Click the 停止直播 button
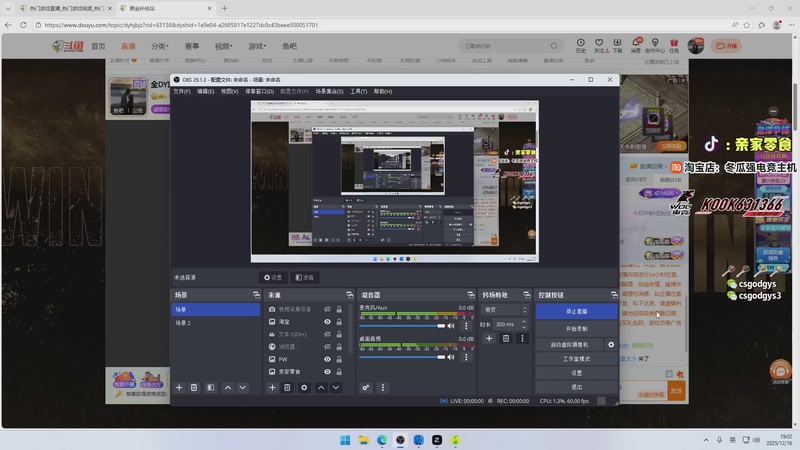Viewport: 800px width, 450px height. tap(576, 311)
